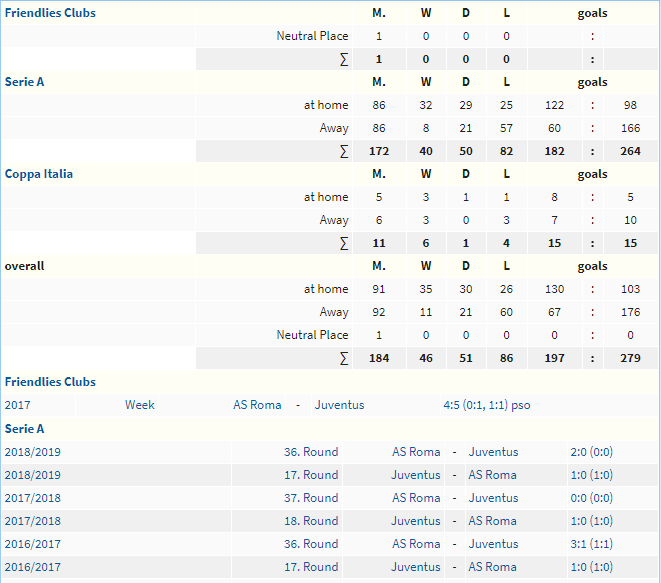Open Serie A heading in matches list
The image size is (661, 583).
[24, 429]
